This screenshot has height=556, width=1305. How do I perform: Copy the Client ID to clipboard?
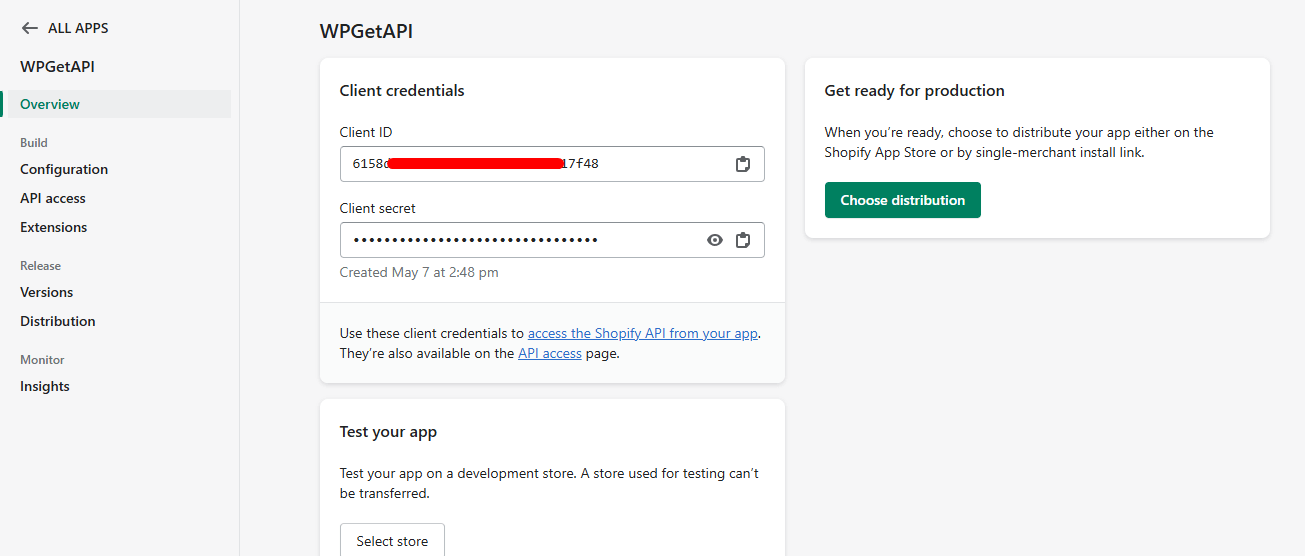(742, 164)
